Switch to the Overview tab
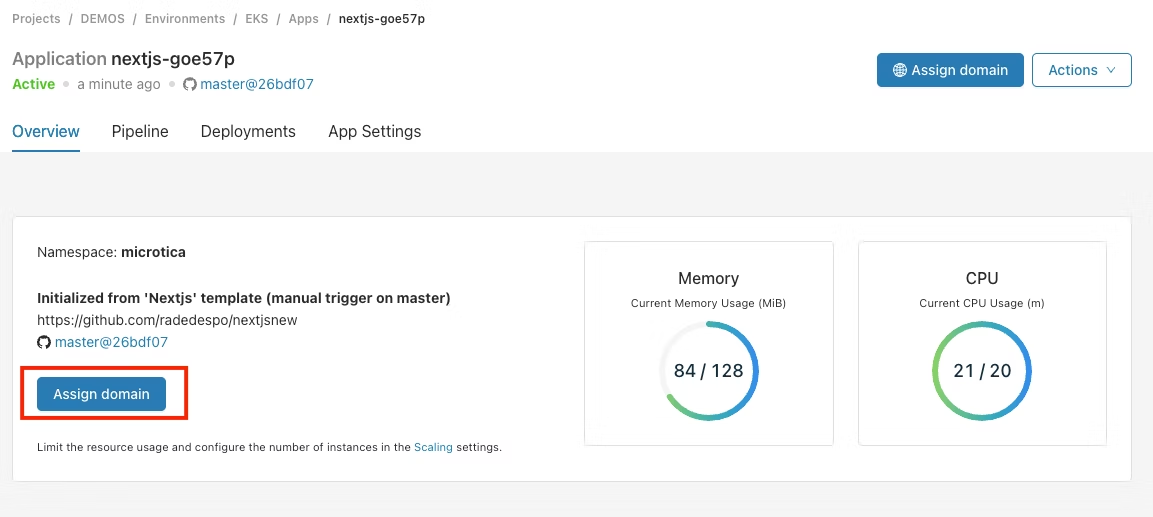 pyautogui.click(x=46, y=132)
